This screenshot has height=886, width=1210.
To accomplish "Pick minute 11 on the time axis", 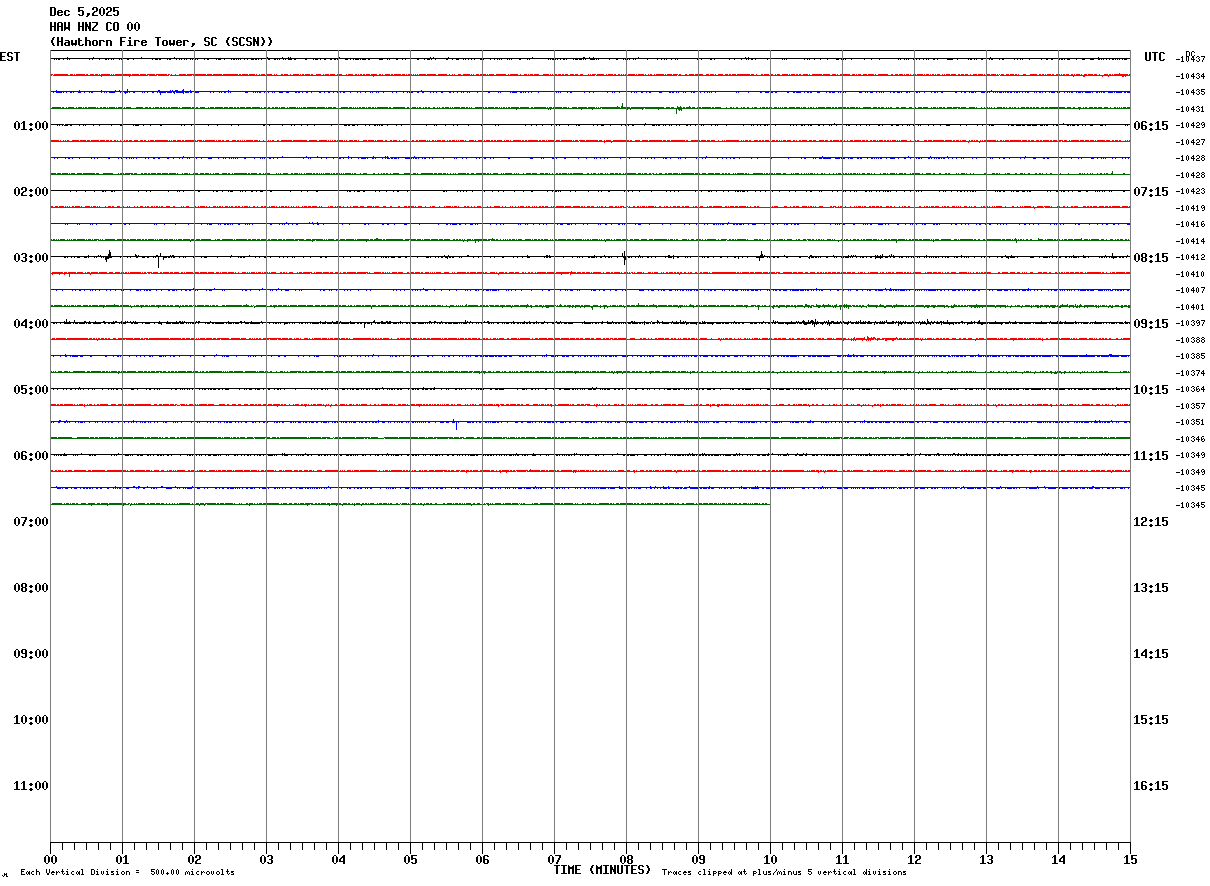I will tap(842, 860).
